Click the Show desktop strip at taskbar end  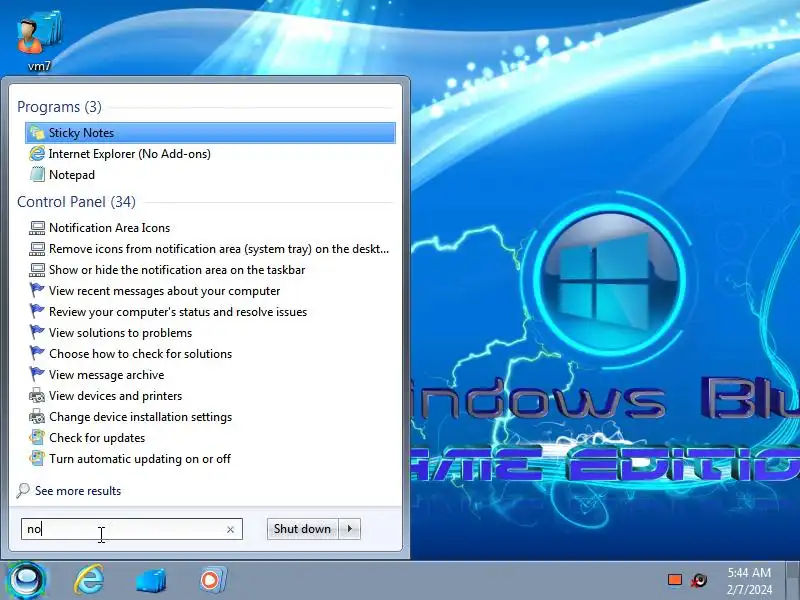click(x=793, y=580)
